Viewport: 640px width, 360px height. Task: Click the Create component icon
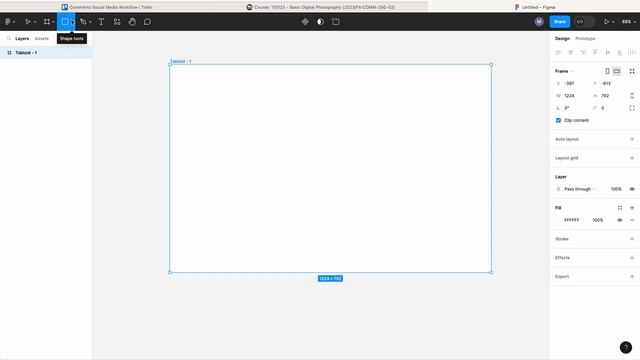pos(305,22)
